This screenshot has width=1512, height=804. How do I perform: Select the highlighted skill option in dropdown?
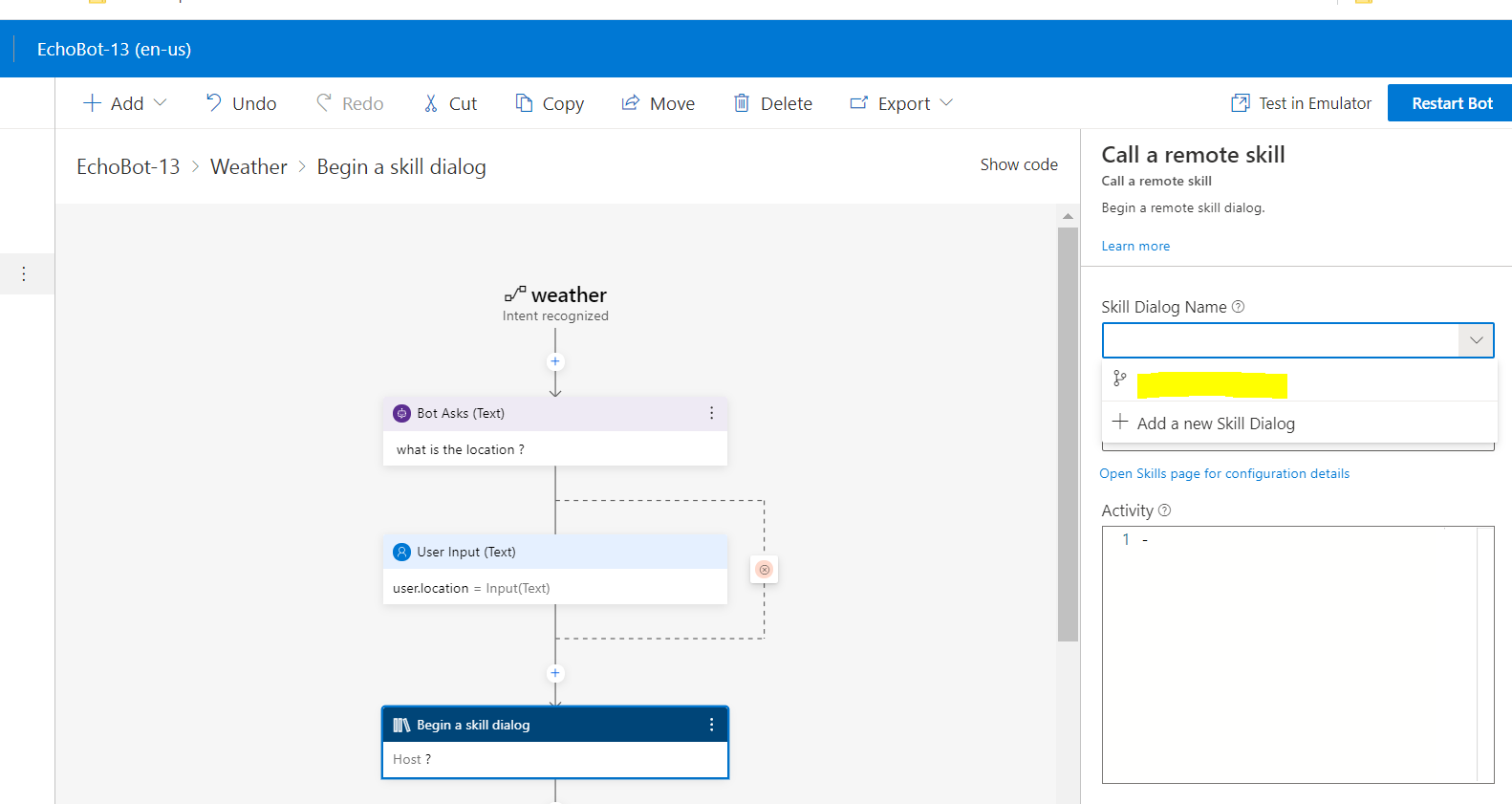pos(1300,380)
